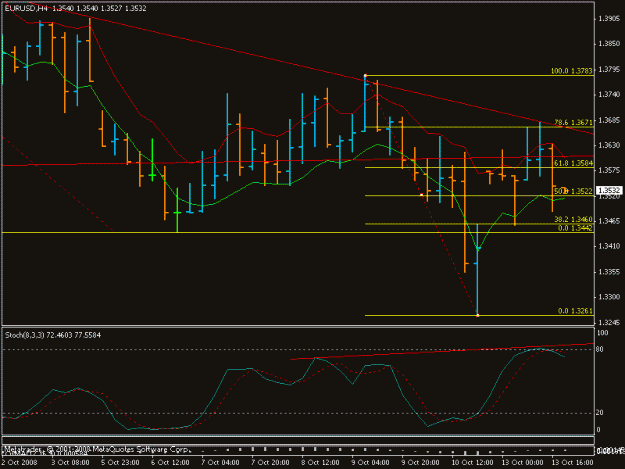Viewport: 625px width, 469px height.
Task: Click the 1.3300 price axis label
Action: pos(609,297)
